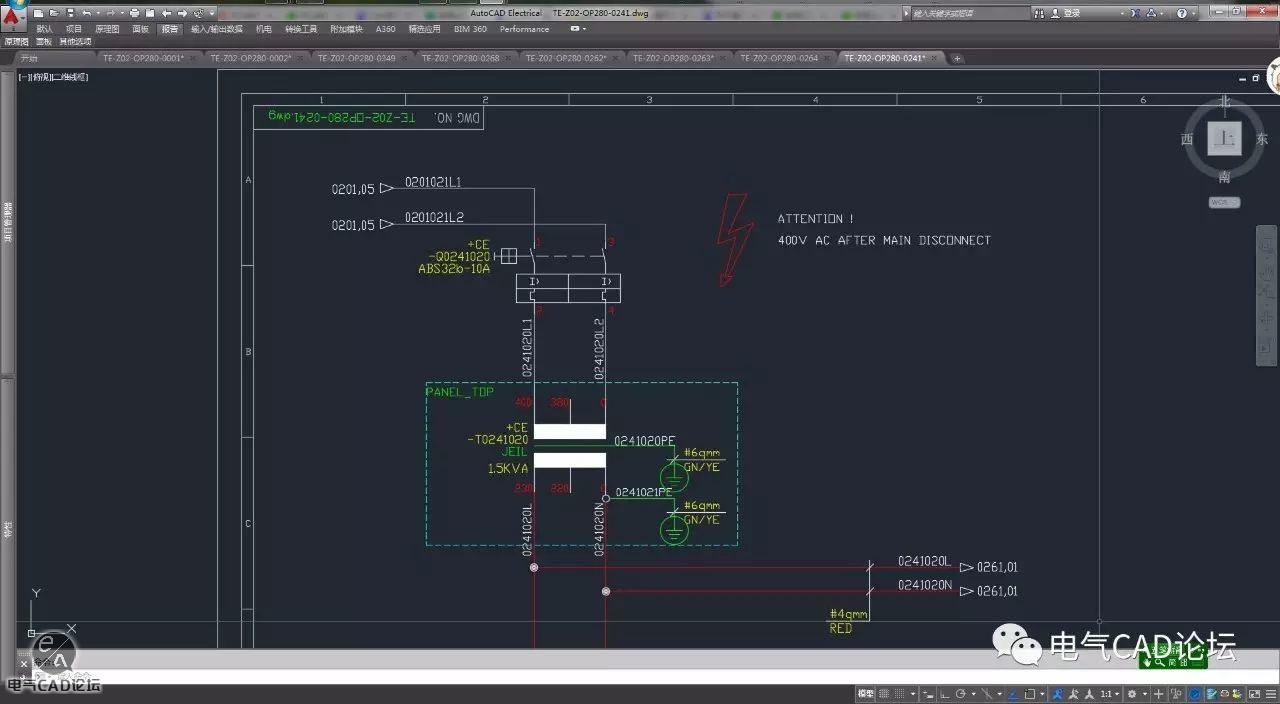Click the 登录 sign-in button
Image resolution: width=1280 pixels, height=704 pixels.
(x=1071, y=13)
